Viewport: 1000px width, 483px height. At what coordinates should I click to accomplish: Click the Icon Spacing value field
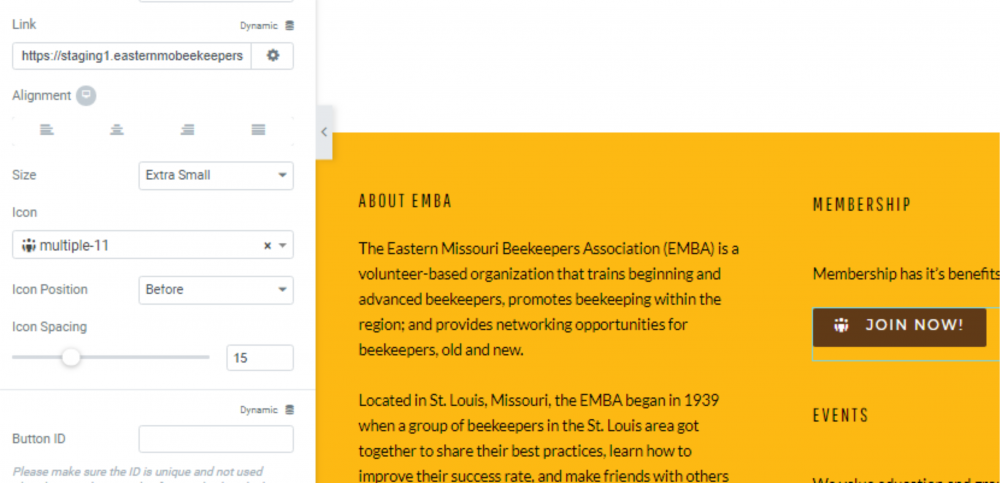tap(260, 357)
